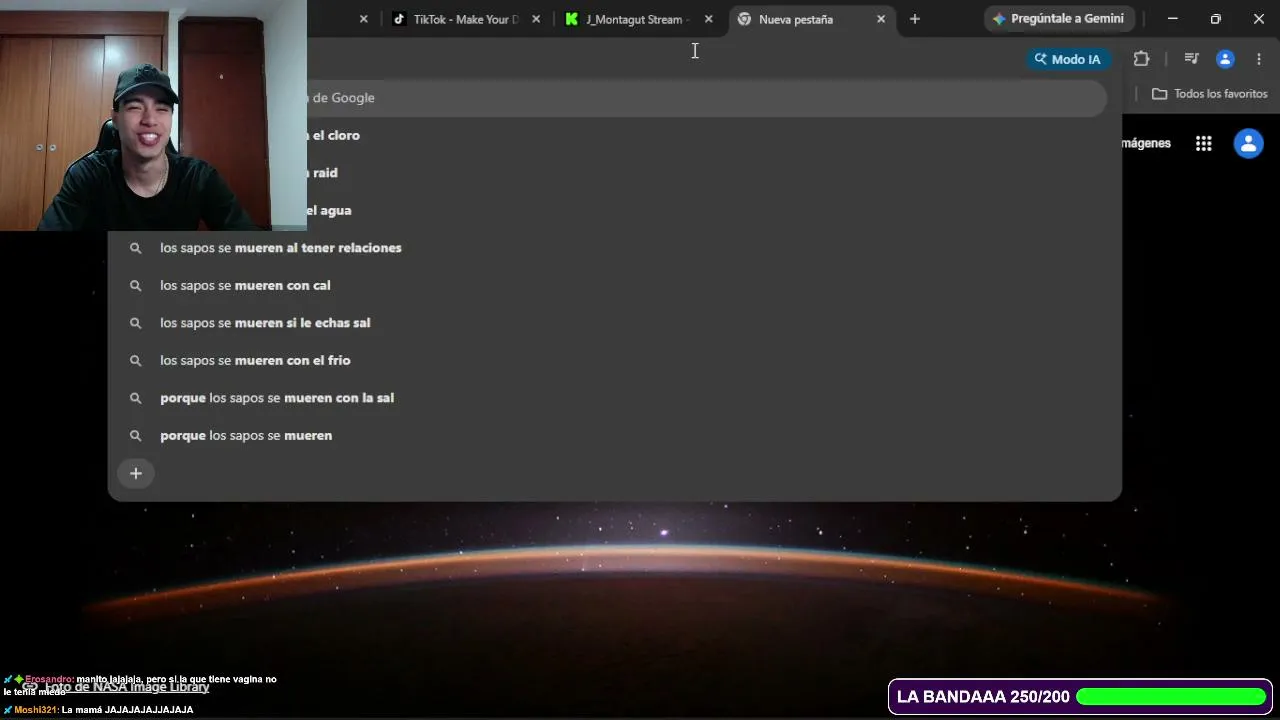The image size is (1280, 720).
Task: Activate the Modo IA button
Action: pos(1067,59)
